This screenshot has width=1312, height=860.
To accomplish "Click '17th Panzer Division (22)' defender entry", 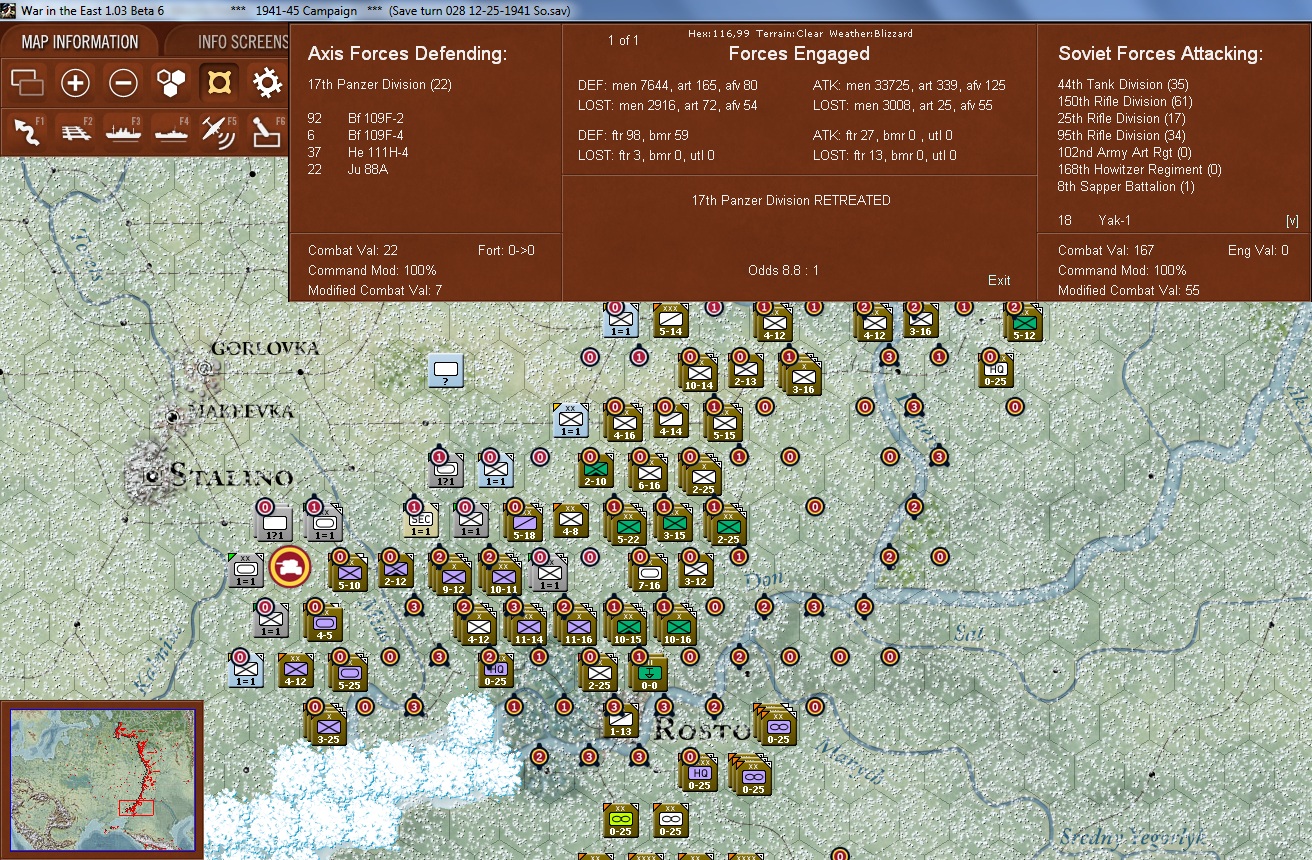I will point(380,85).
